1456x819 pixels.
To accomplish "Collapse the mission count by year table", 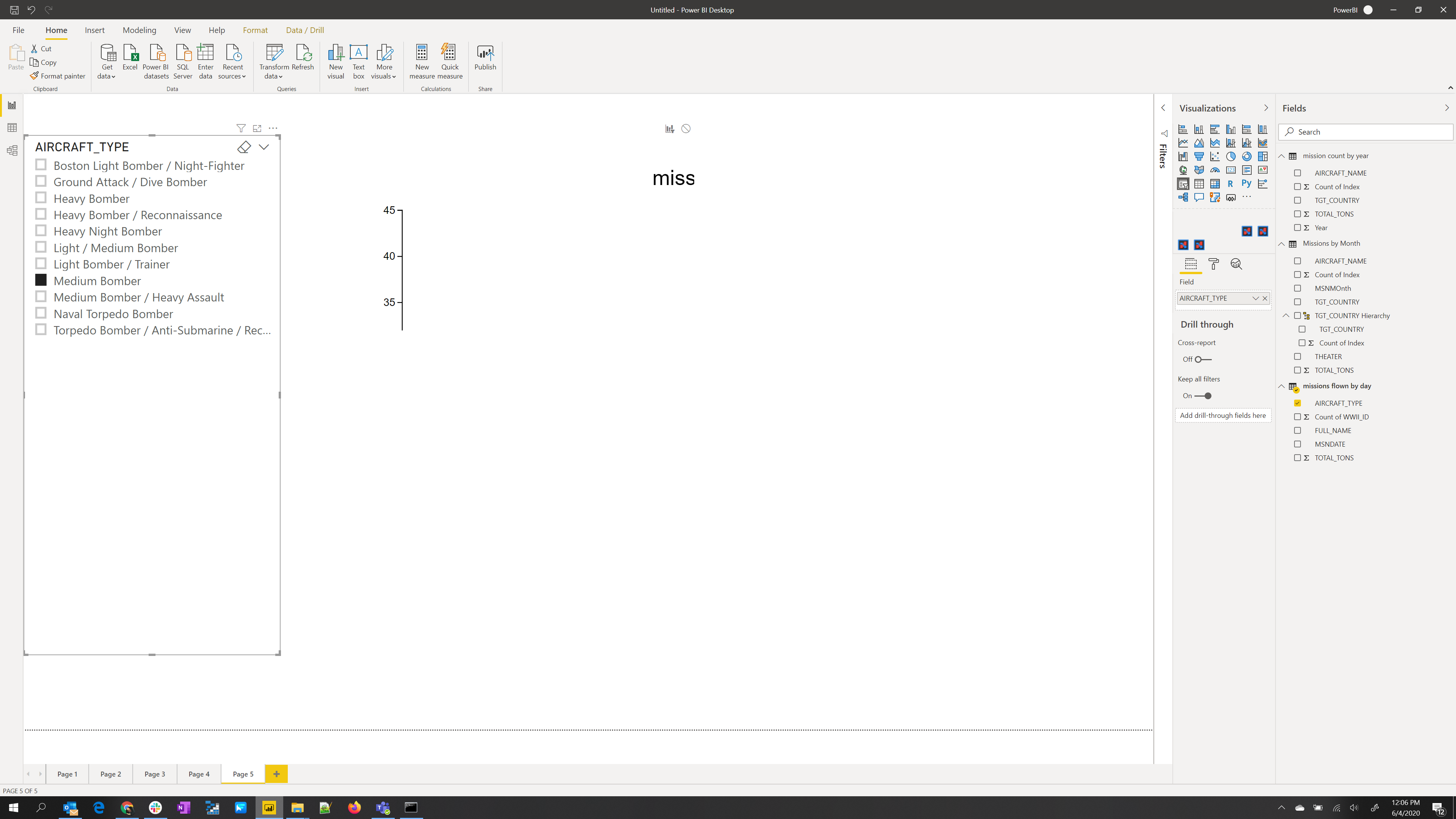I will (x=1281, y=156).
